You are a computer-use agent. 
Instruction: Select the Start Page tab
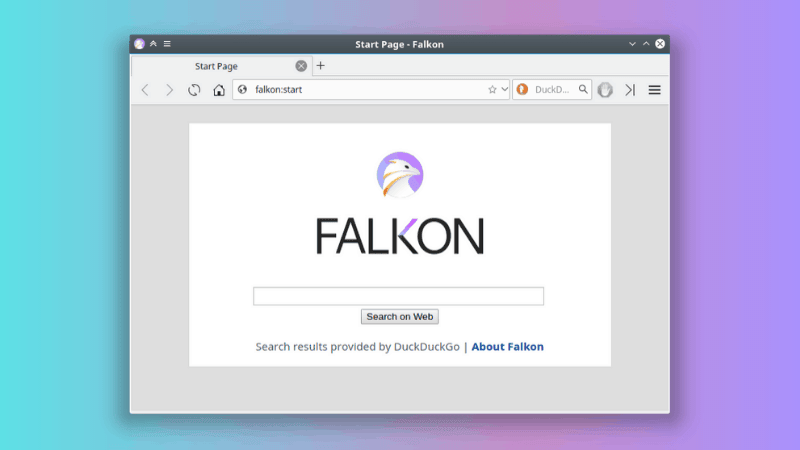tap(216, 66)
